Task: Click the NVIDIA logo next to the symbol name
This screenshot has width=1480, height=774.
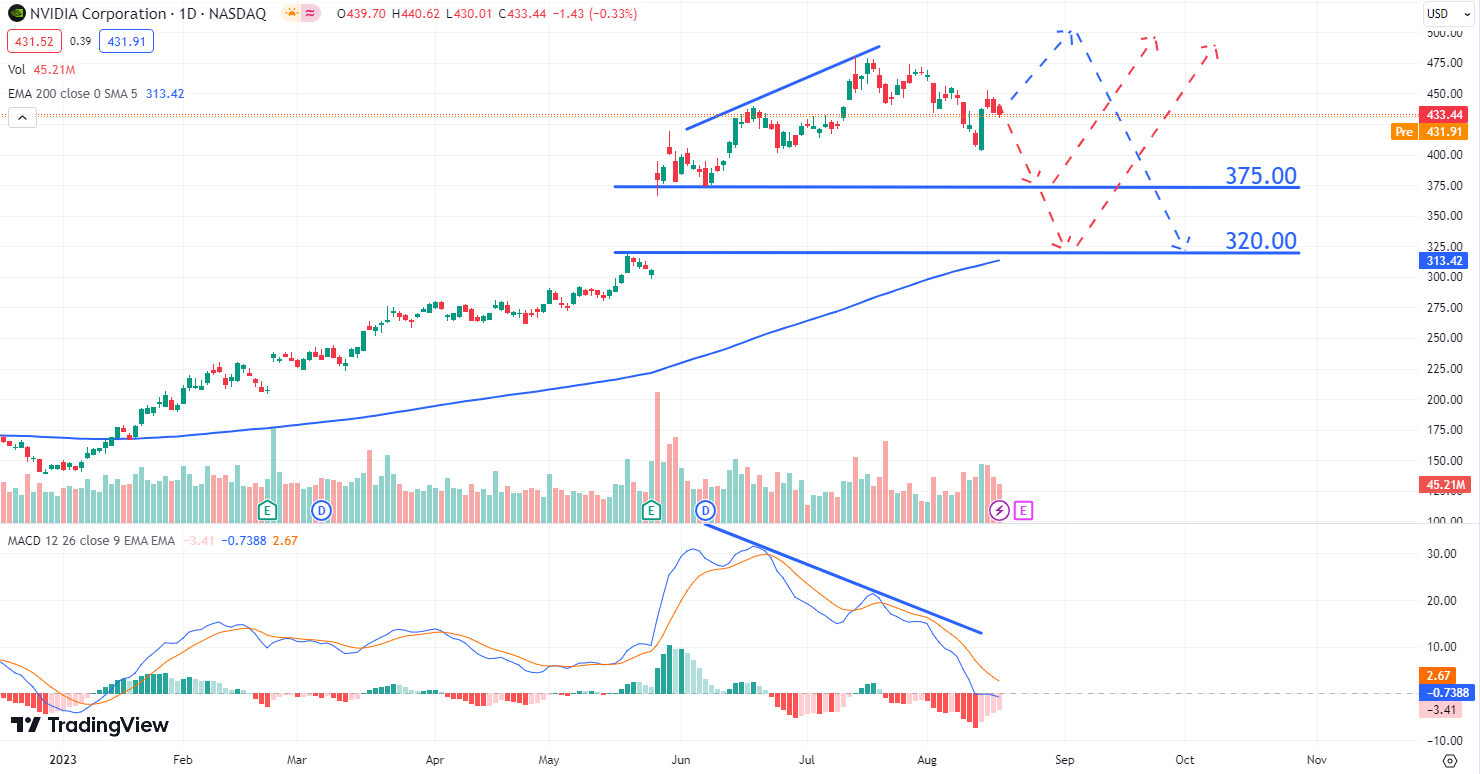Action: [16, 14]
